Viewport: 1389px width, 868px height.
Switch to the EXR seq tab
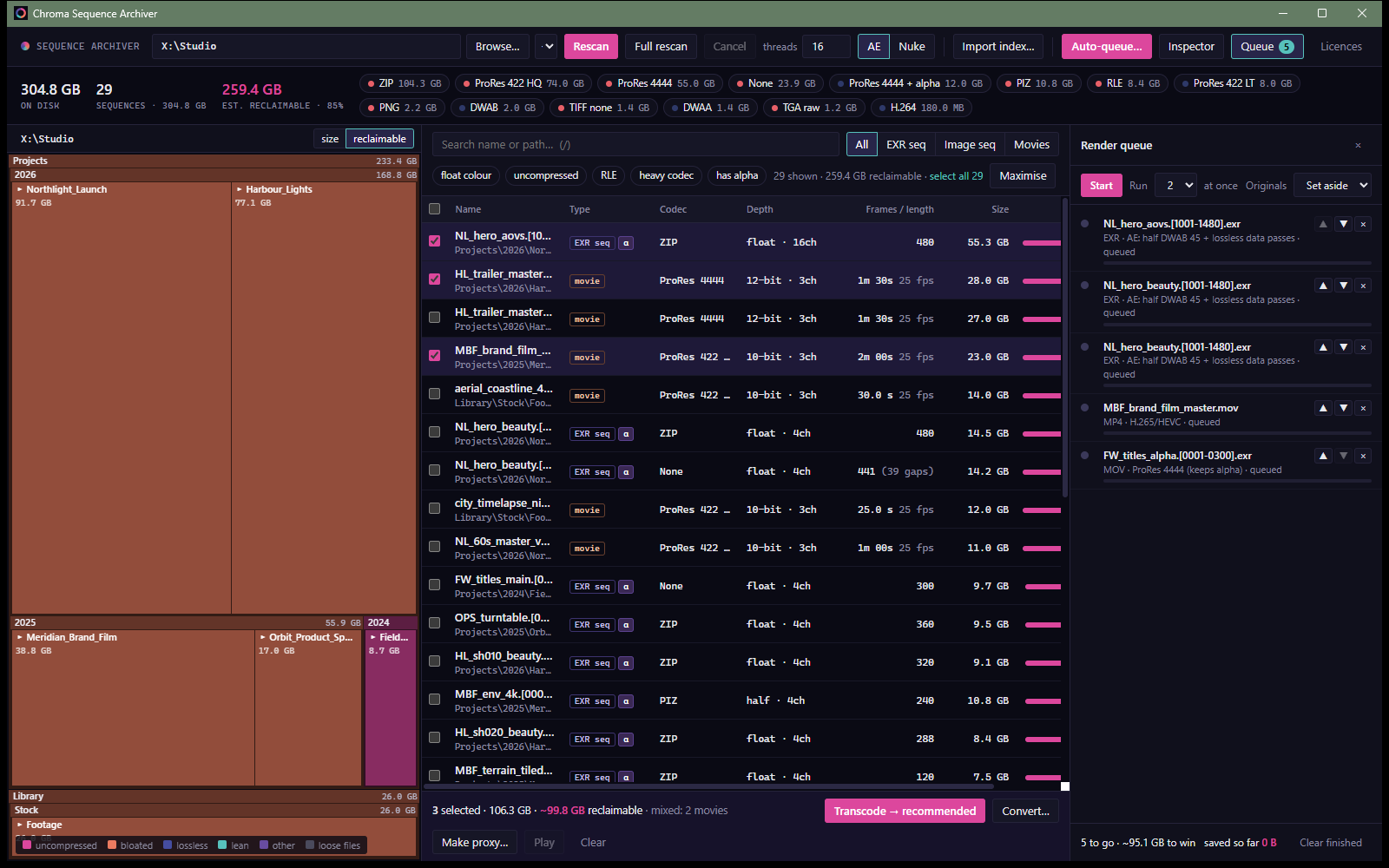(x=905, y=145)
